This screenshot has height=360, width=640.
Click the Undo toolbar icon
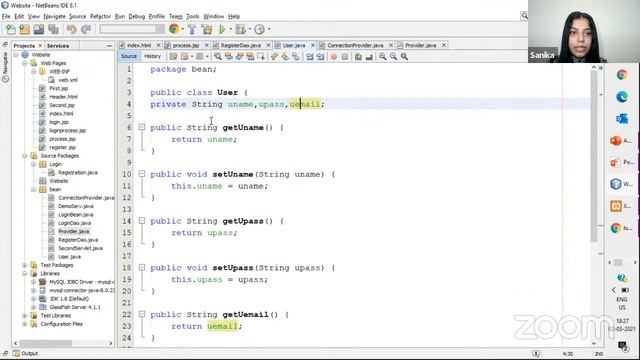(x=72, y=29)
